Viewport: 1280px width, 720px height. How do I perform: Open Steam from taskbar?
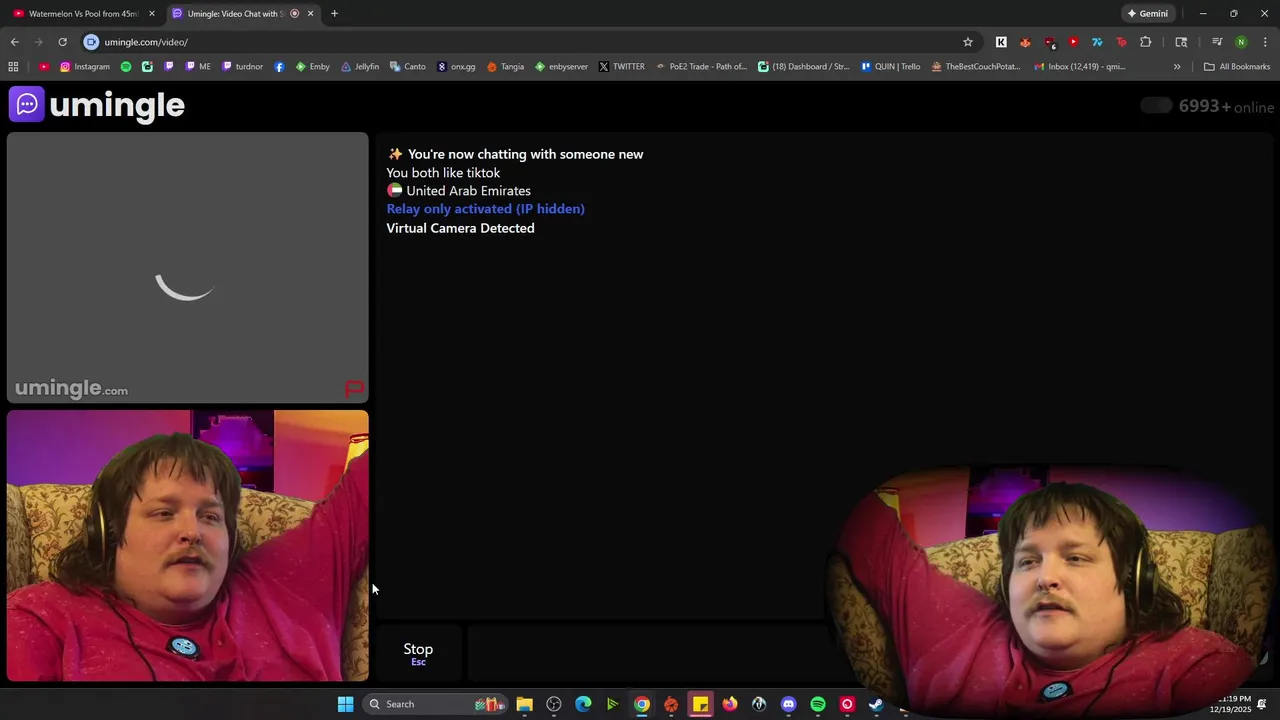pos(876,704)
